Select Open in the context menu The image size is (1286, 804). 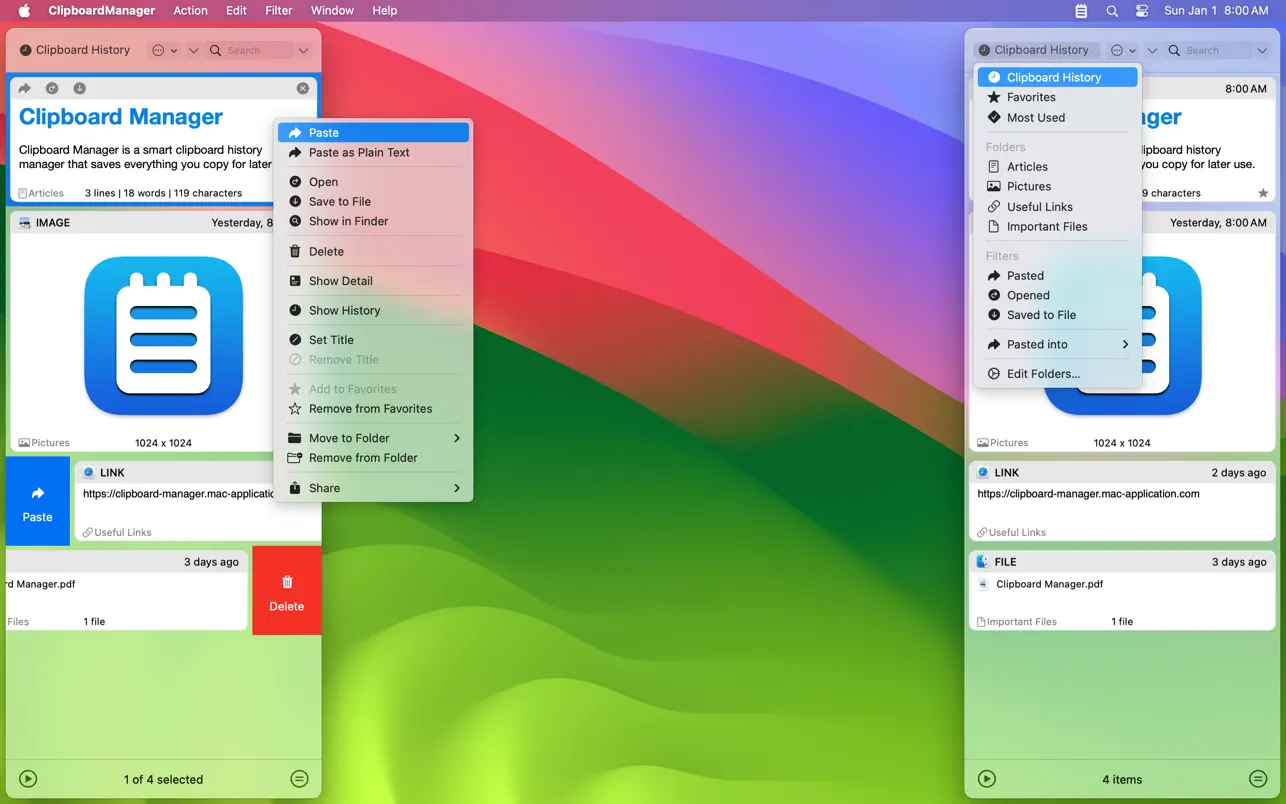(x=373, y=182)
